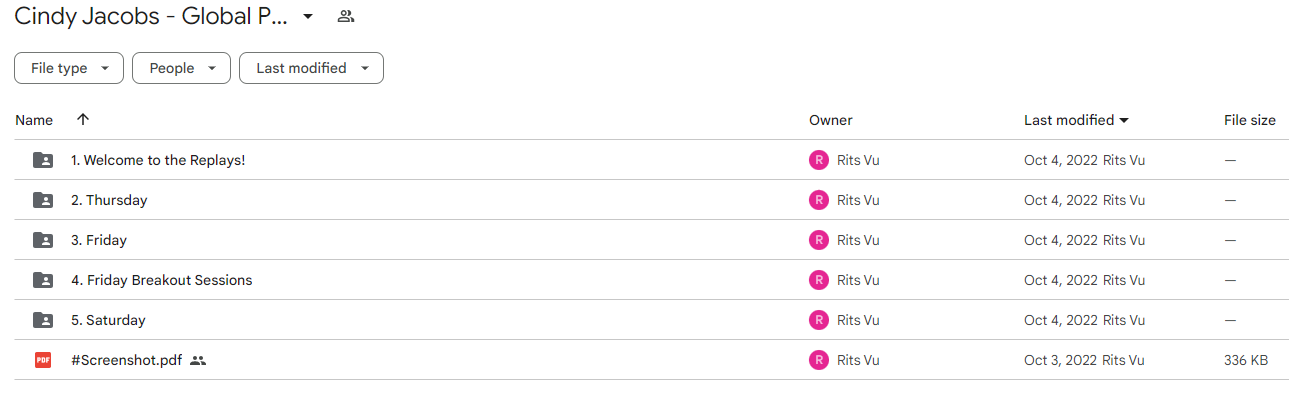Viewport: 1289px width, 412px height.
Task: Expand the People filter
Action: (x=181, y=68)
